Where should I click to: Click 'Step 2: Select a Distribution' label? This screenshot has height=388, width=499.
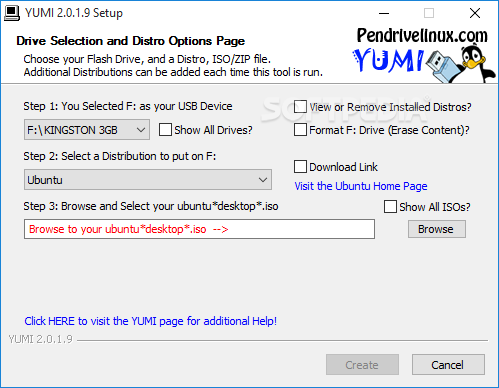click(x=120, y=156)
